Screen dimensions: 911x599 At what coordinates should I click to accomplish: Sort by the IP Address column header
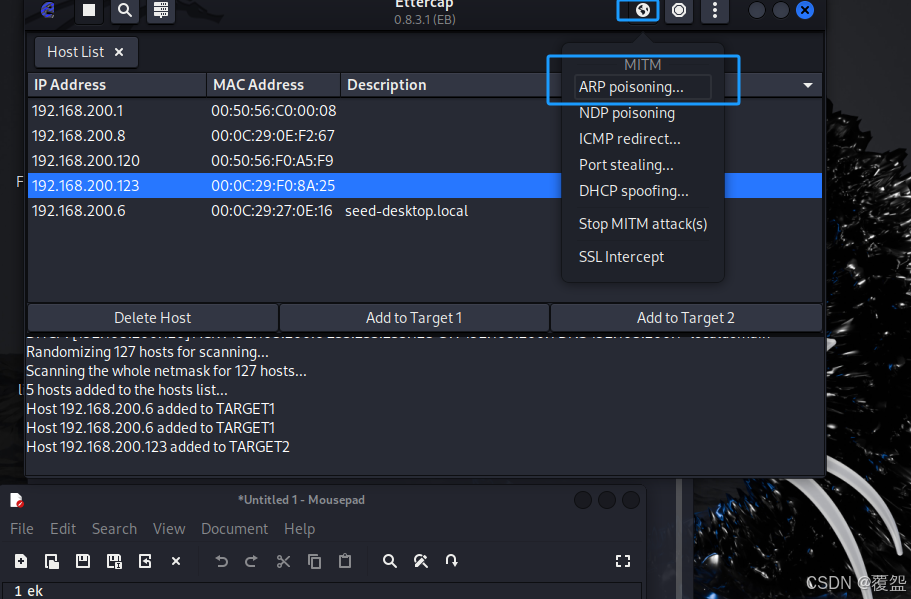pos(117,85)
